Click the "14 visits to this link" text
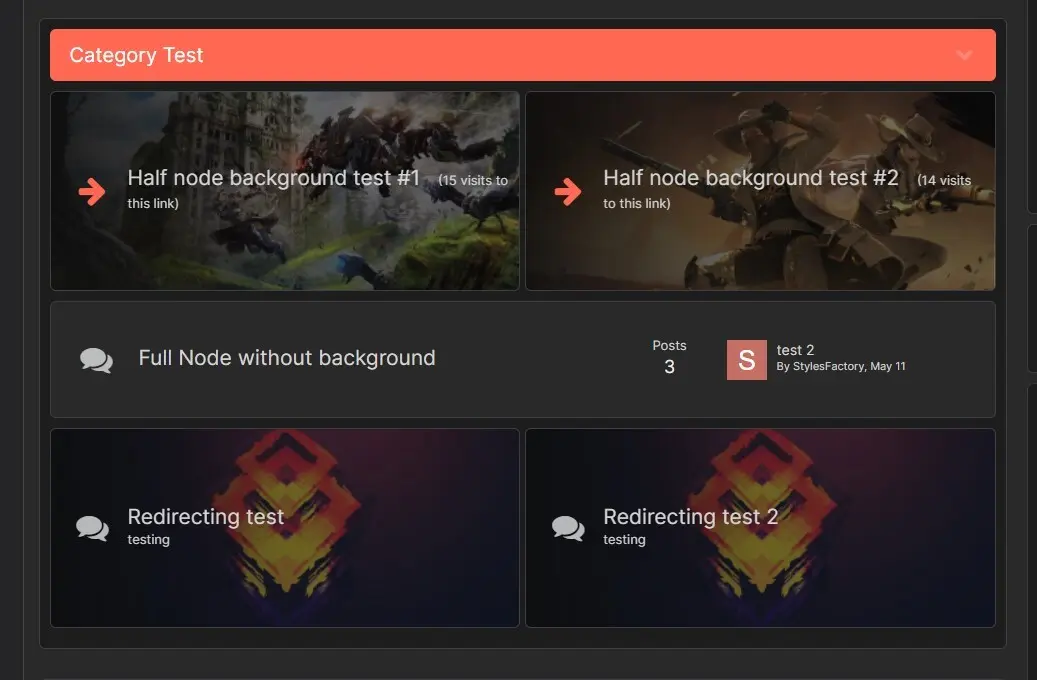The image size is (1037, 680). coord(787,191)
